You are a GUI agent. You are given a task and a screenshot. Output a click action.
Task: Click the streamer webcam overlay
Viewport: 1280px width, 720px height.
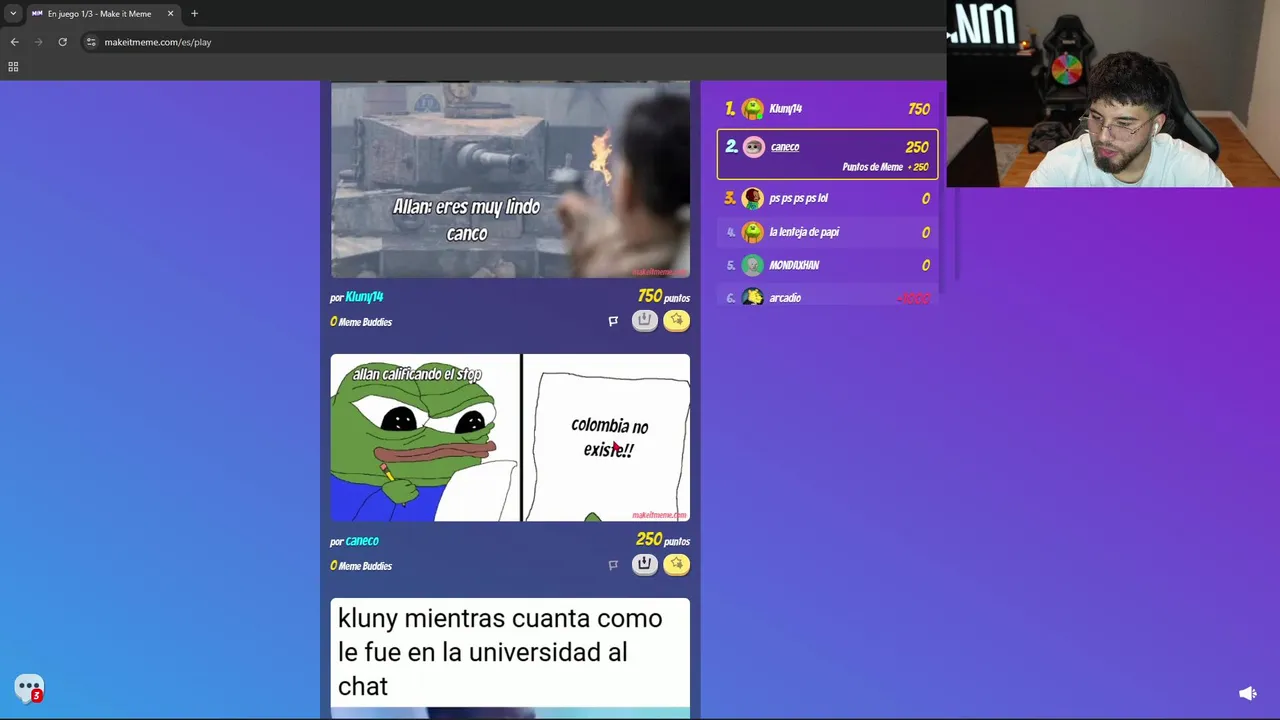1113,94
